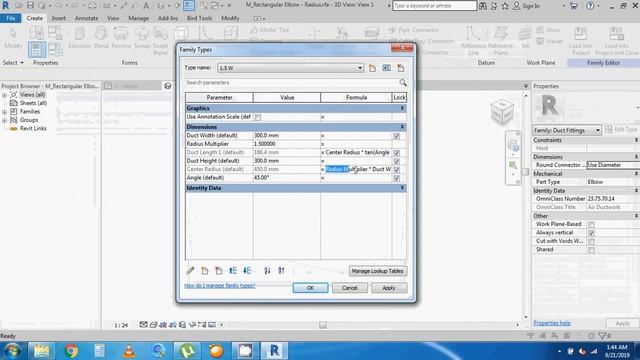
Task: Open the Select panel dropdown in ribbon
Action: pos(13,63)
